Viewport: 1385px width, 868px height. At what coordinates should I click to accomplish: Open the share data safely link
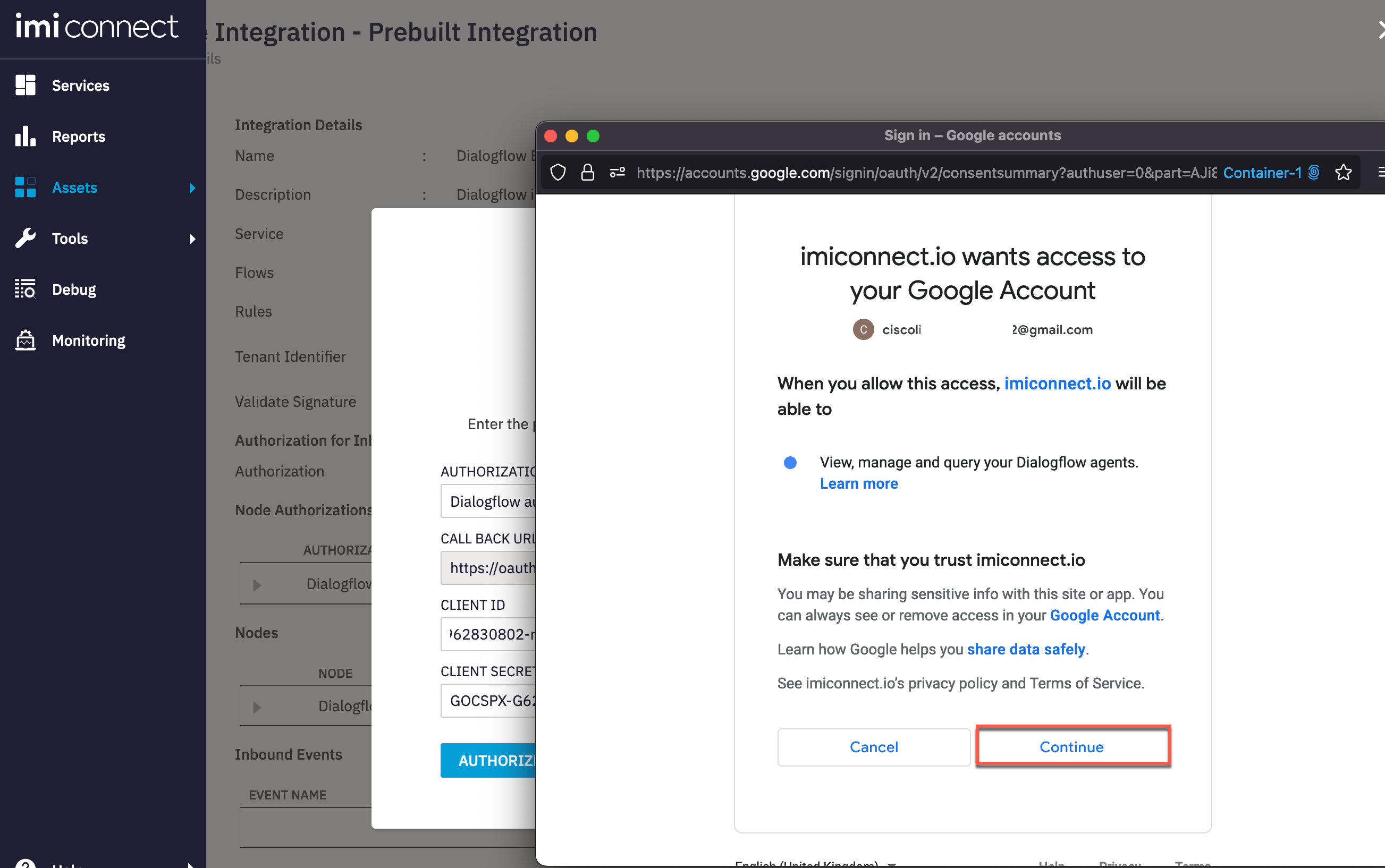pos(1026,649)
